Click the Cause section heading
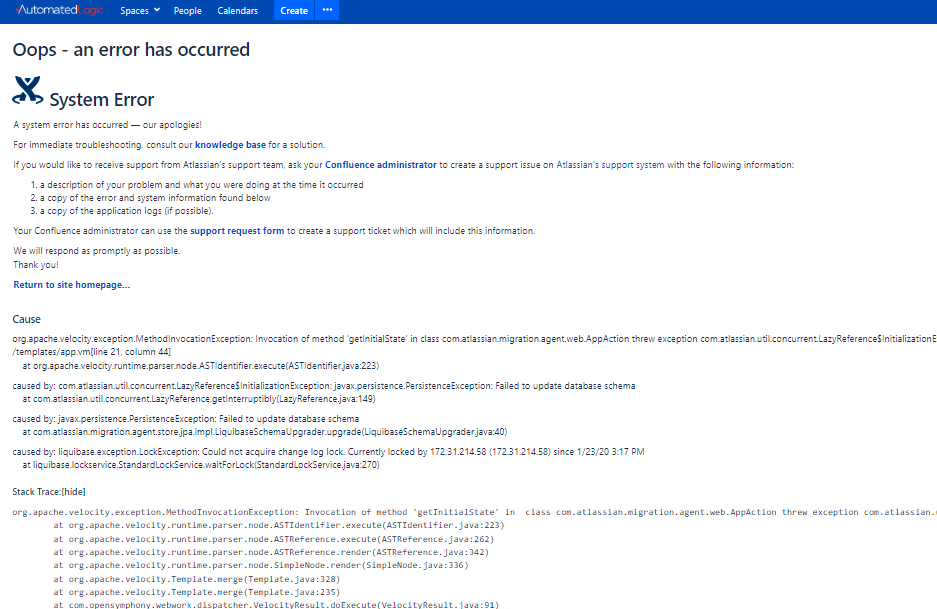Image resolution: width=937 pixels, height=609 pixels. coord(27,319)
